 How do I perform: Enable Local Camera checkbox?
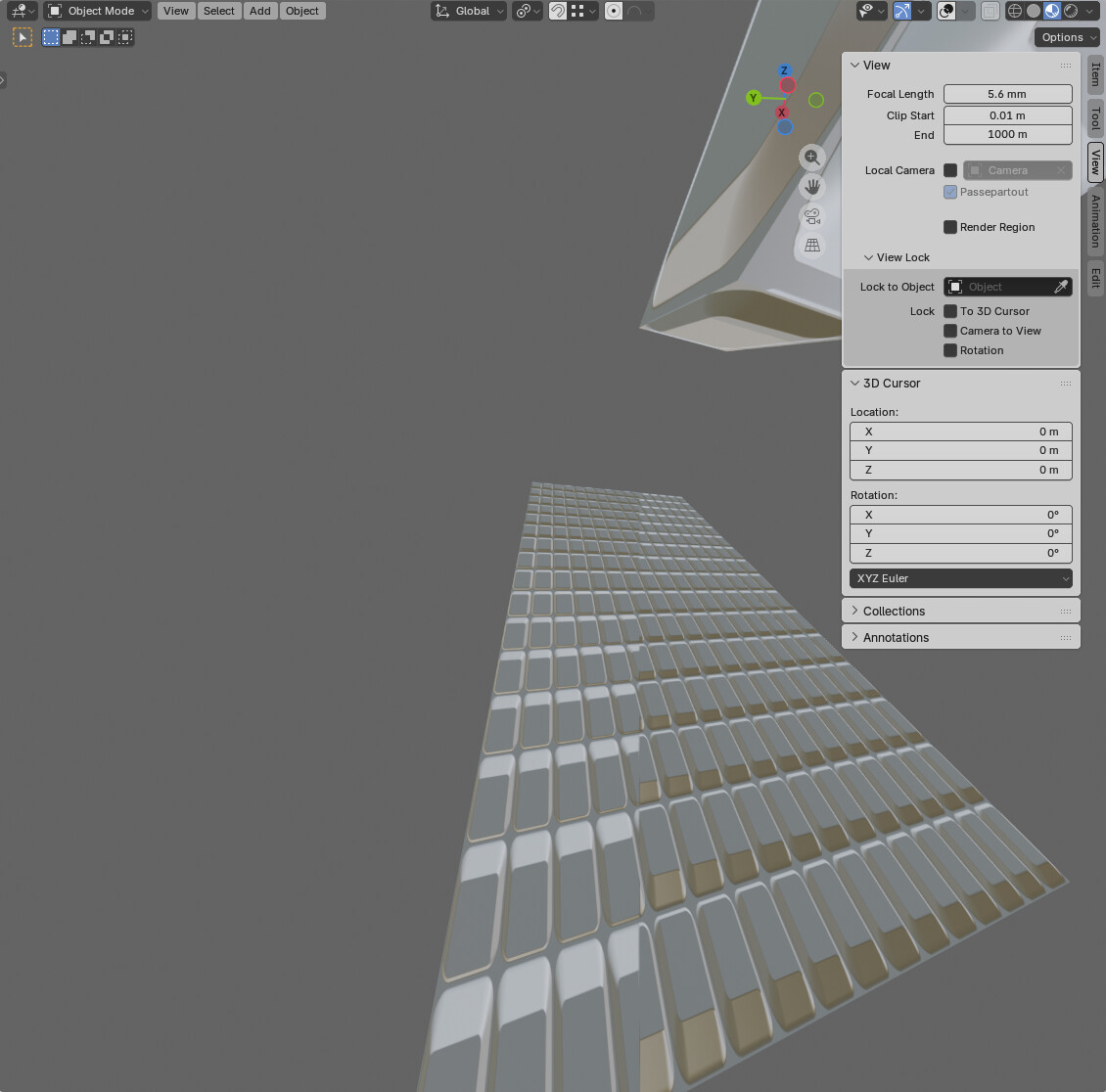(950, 170)
